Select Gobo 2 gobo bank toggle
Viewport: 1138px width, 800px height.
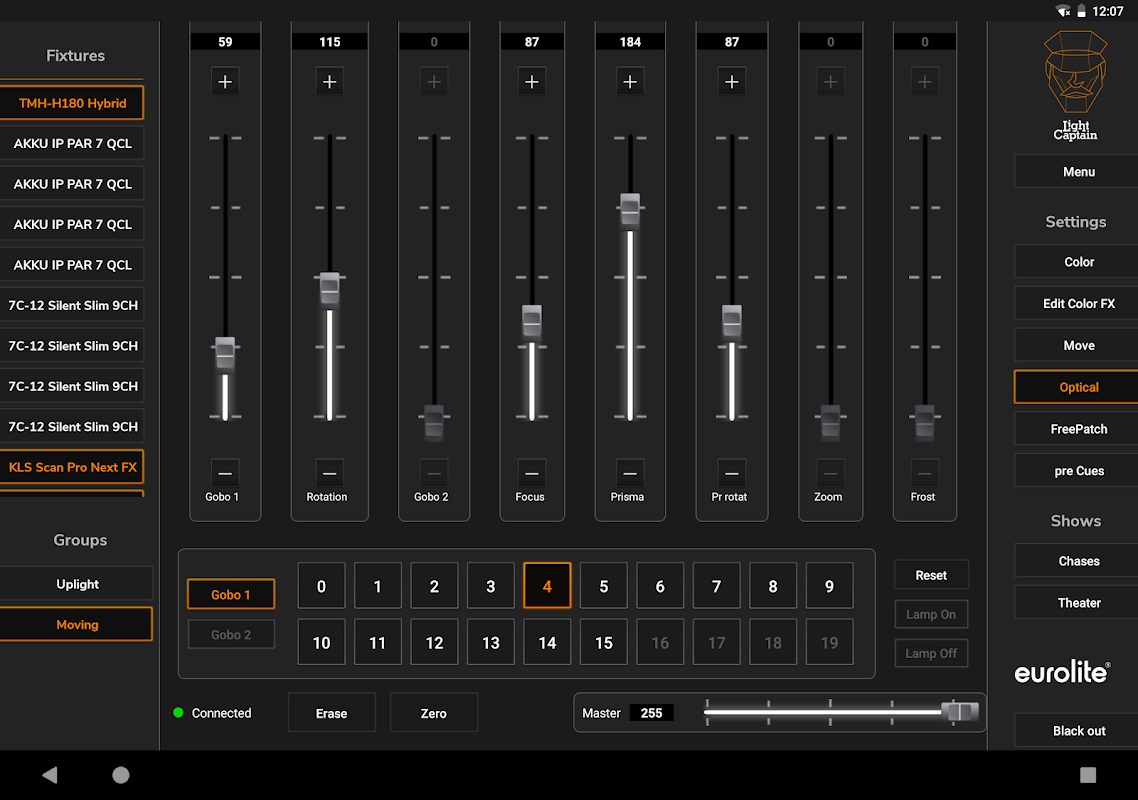click(x=231, y=634)
